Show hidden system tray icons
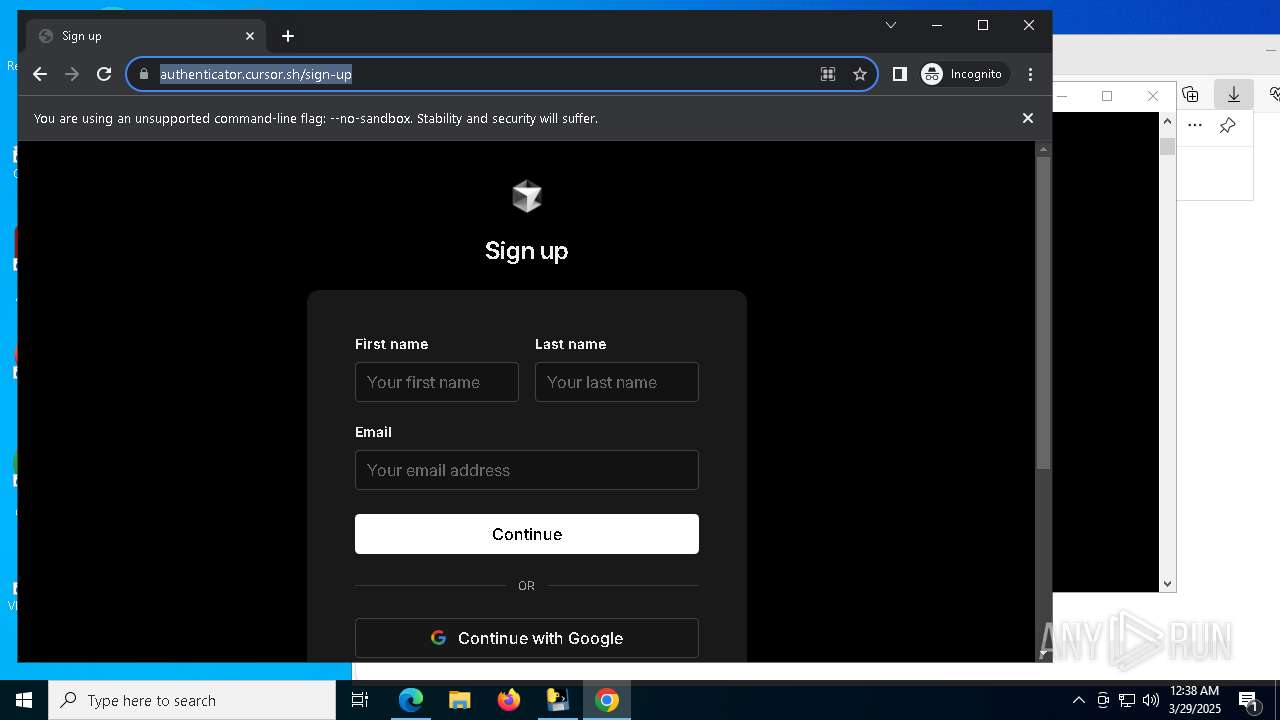The image size is (1280, 720). point(1078,700)
